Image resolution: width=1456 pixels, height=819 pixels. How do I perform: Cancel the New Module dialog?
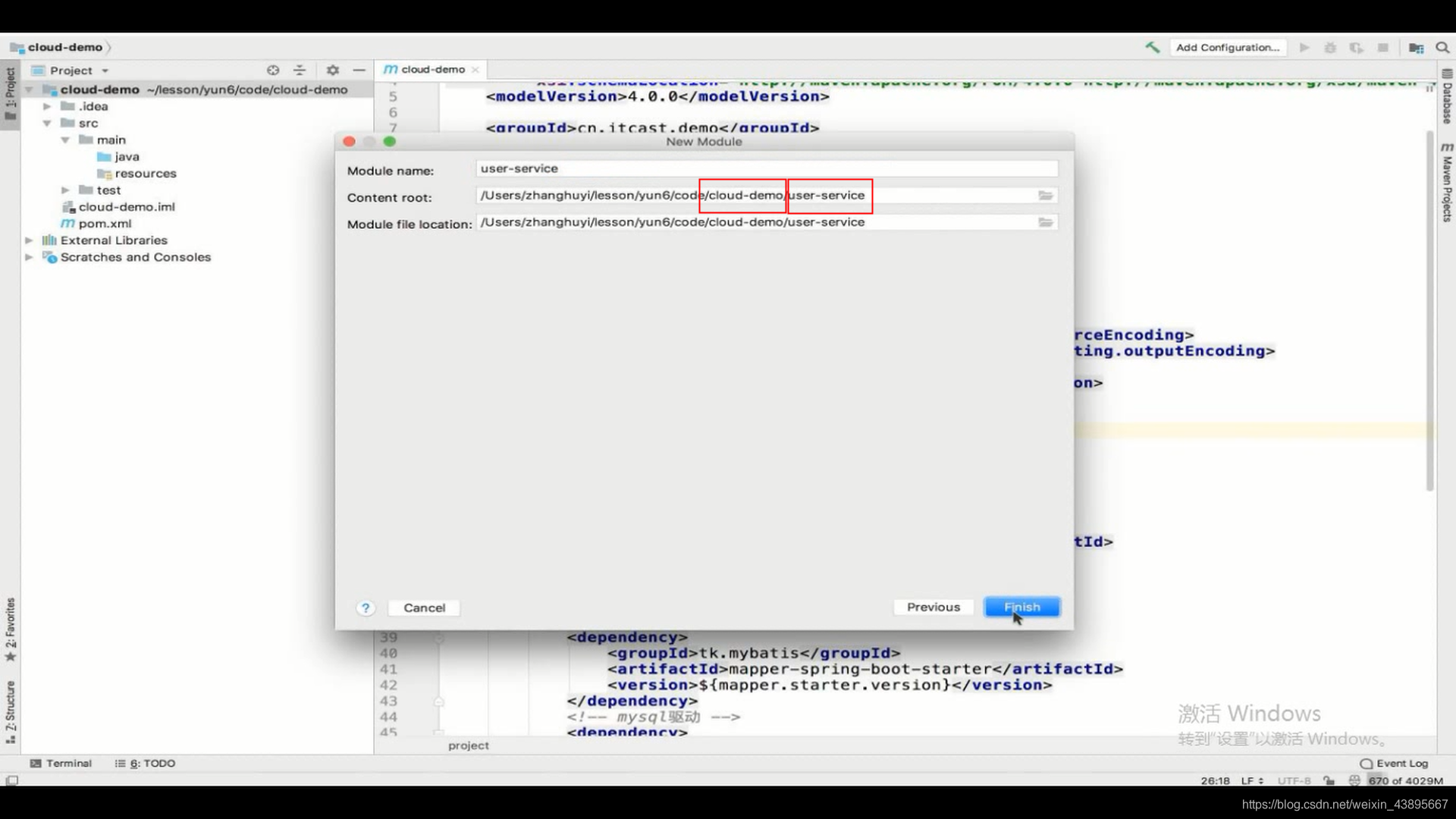(x=425, y=607)
